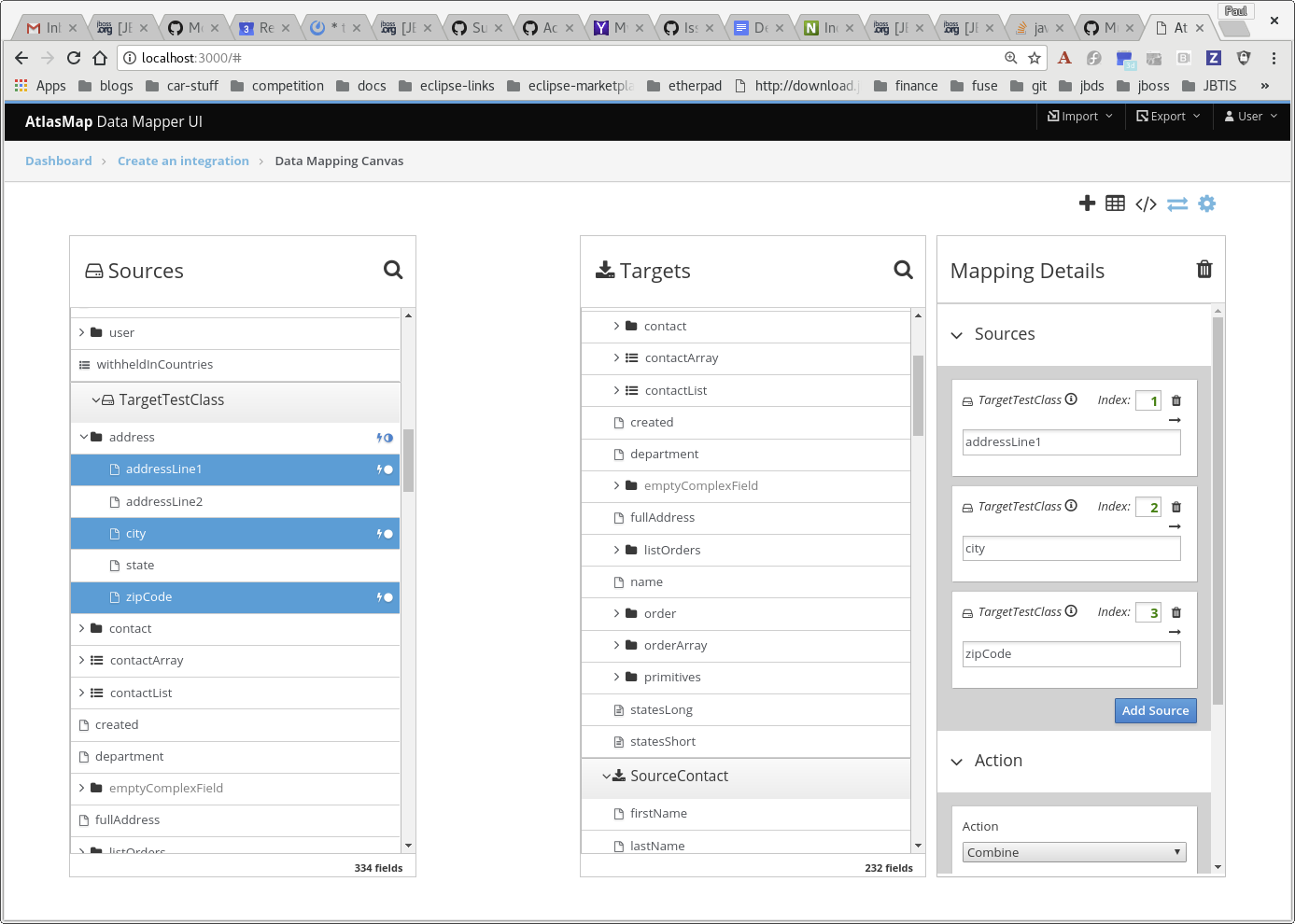Click the search icon in Sources panel

[x=392, y=270]
